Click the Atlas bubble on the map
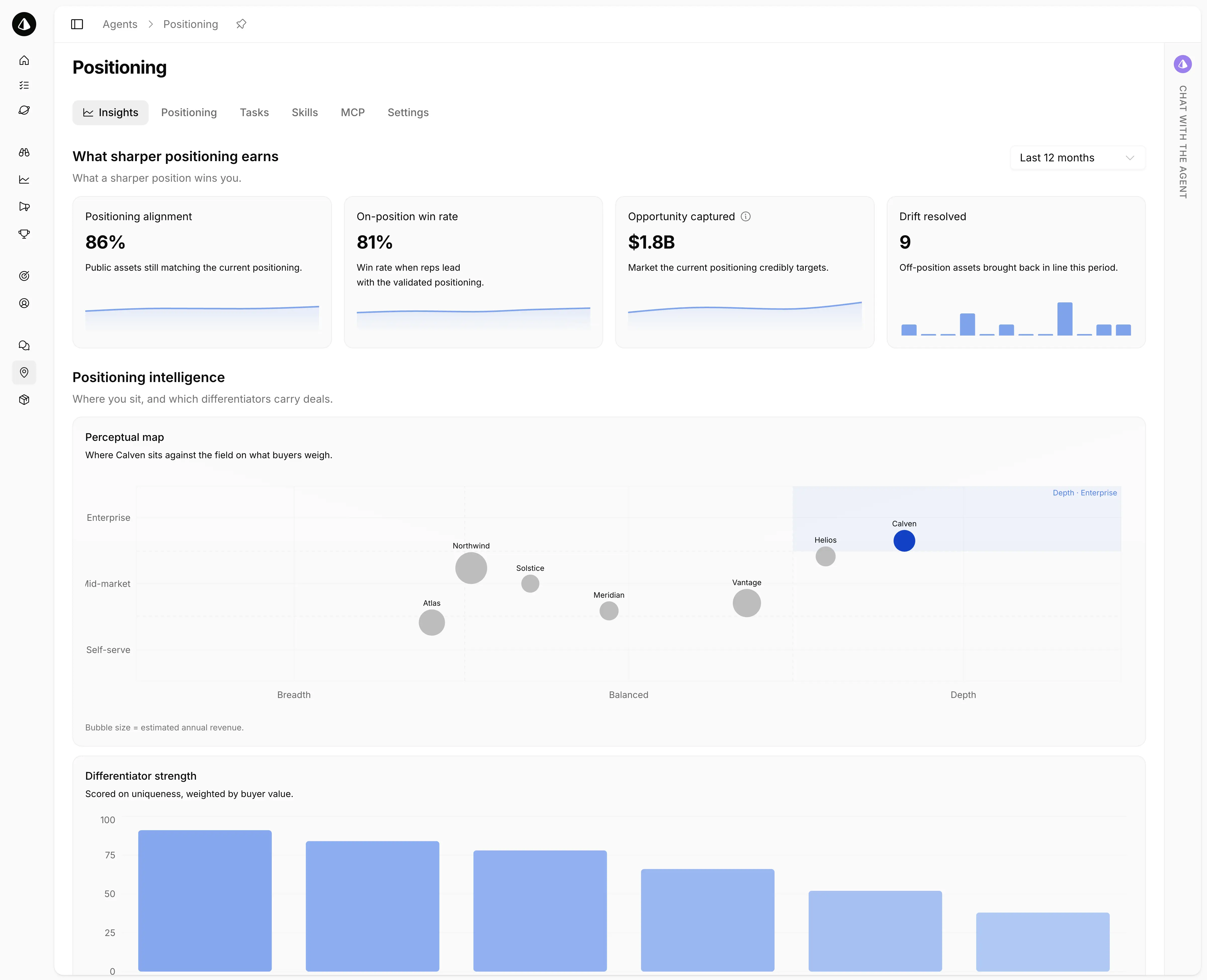The width and height of the screenshot is (1207, 980). click(x=432, y=623)
